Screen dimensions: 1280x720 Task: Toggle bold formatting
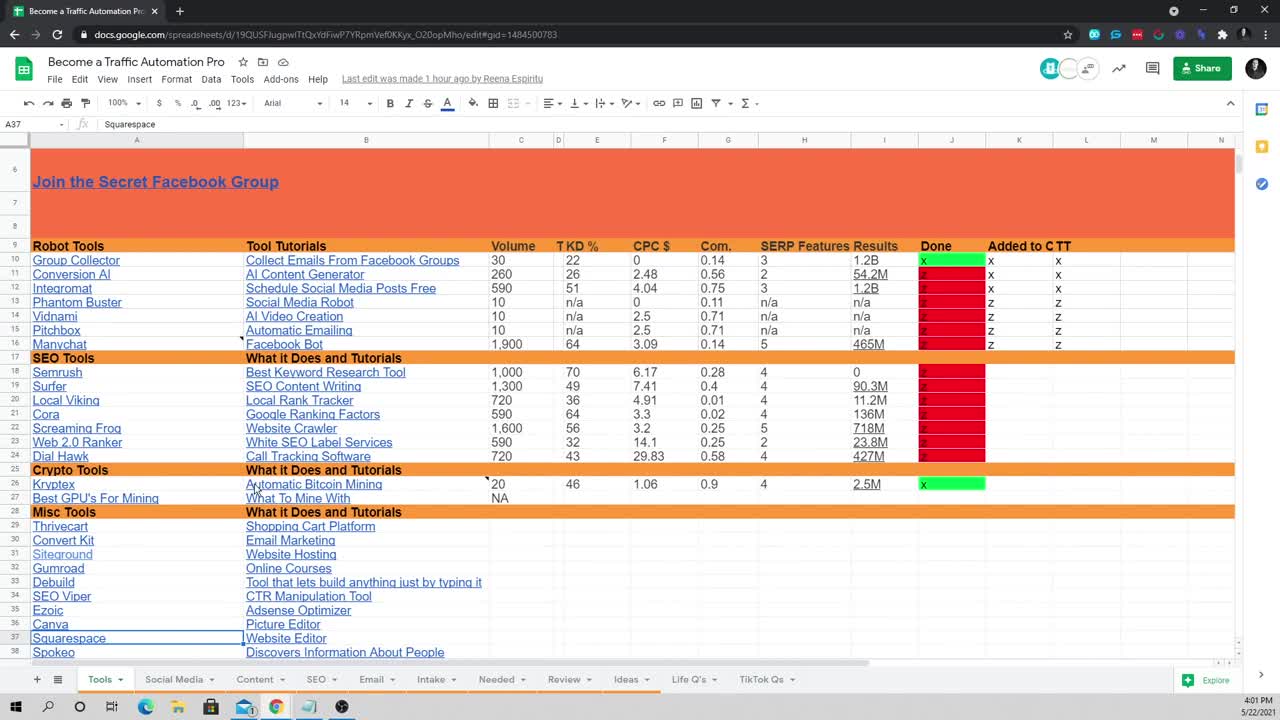[x=390, y=103]
